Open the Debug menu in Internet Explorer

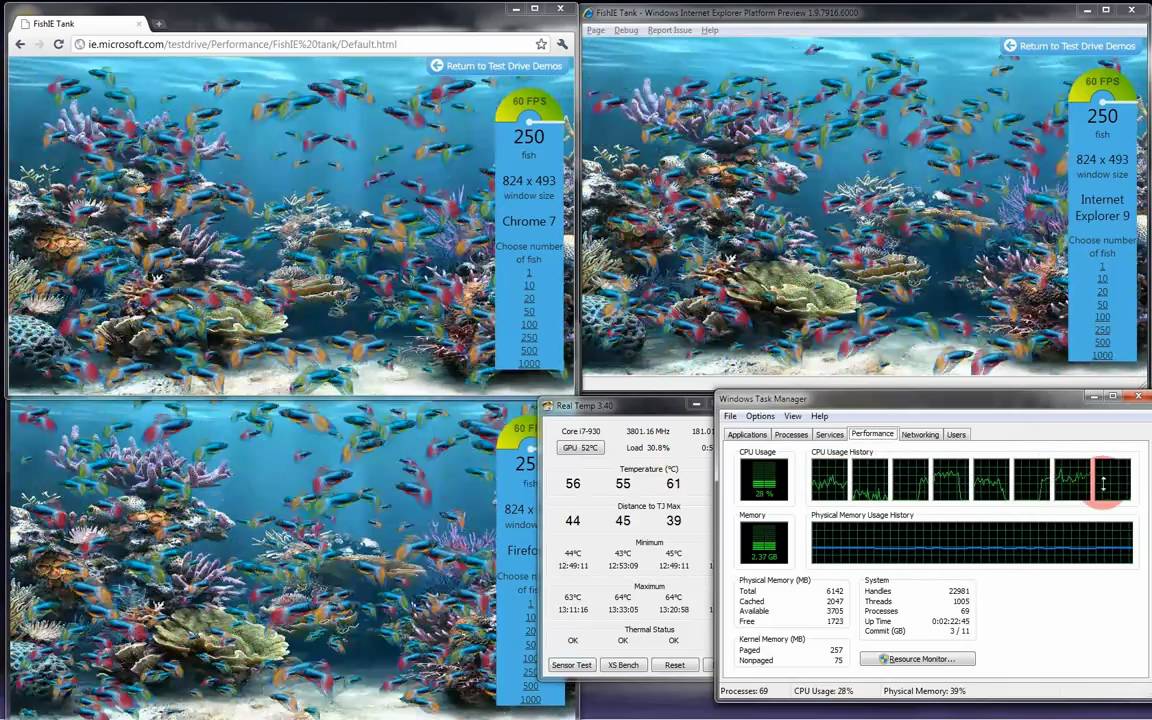point(626,30)
